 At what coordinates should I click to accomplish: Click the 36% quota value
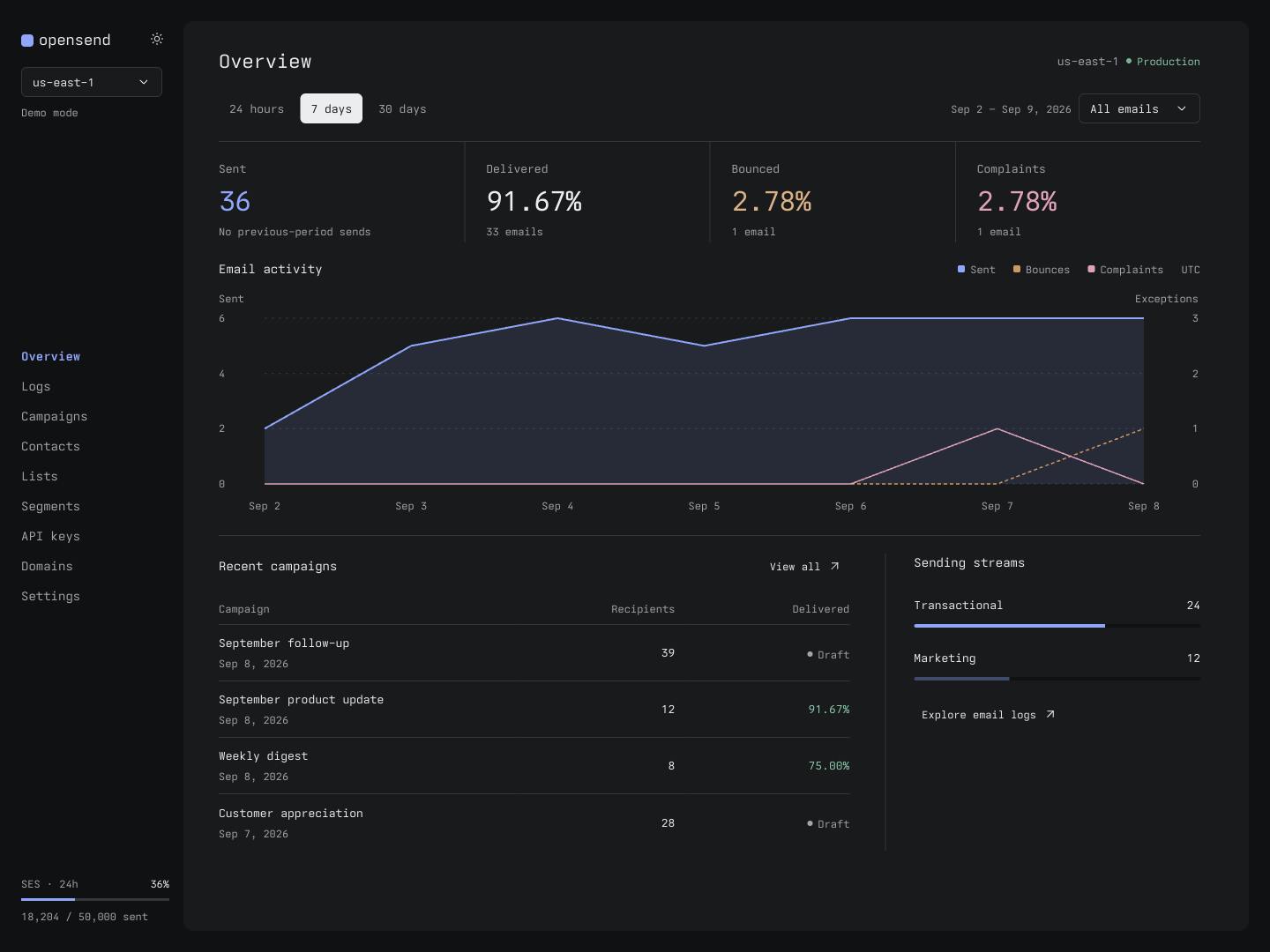tap(160, 884)
